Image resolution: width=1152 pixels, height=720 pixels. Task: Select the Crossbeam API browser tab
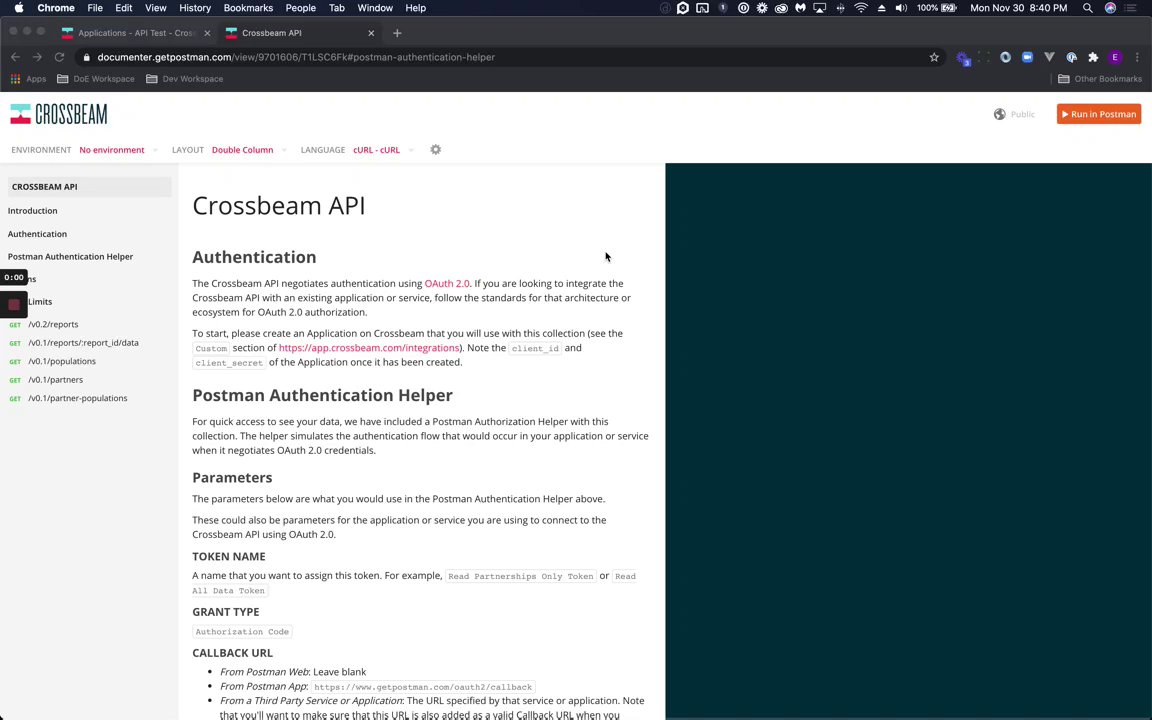click(x=300, y=33)
